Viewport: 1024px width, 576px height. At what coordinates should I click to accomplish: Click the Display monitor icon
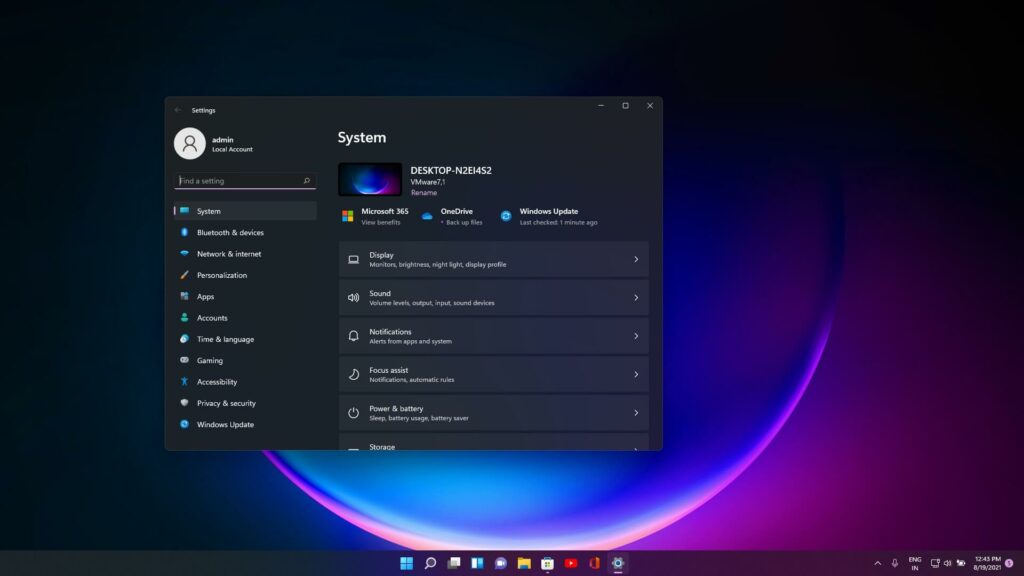[352, 258]
